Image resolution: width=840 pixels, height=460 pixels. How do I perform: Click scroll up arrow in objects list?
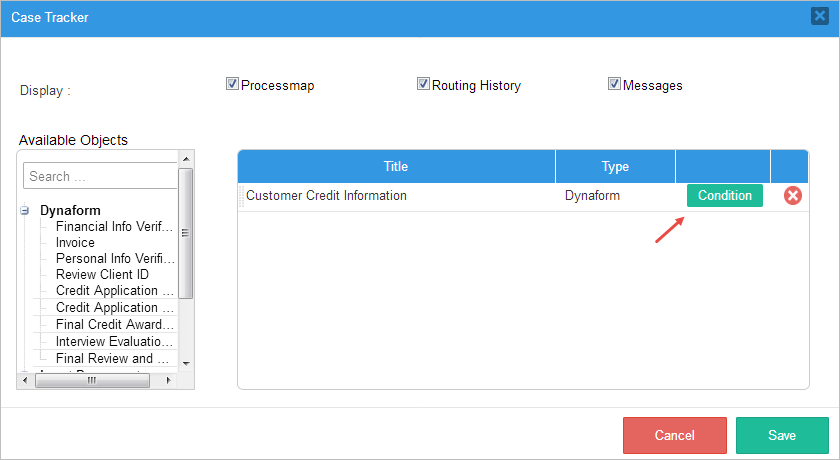pyautogui.click(x=186, y=158)
